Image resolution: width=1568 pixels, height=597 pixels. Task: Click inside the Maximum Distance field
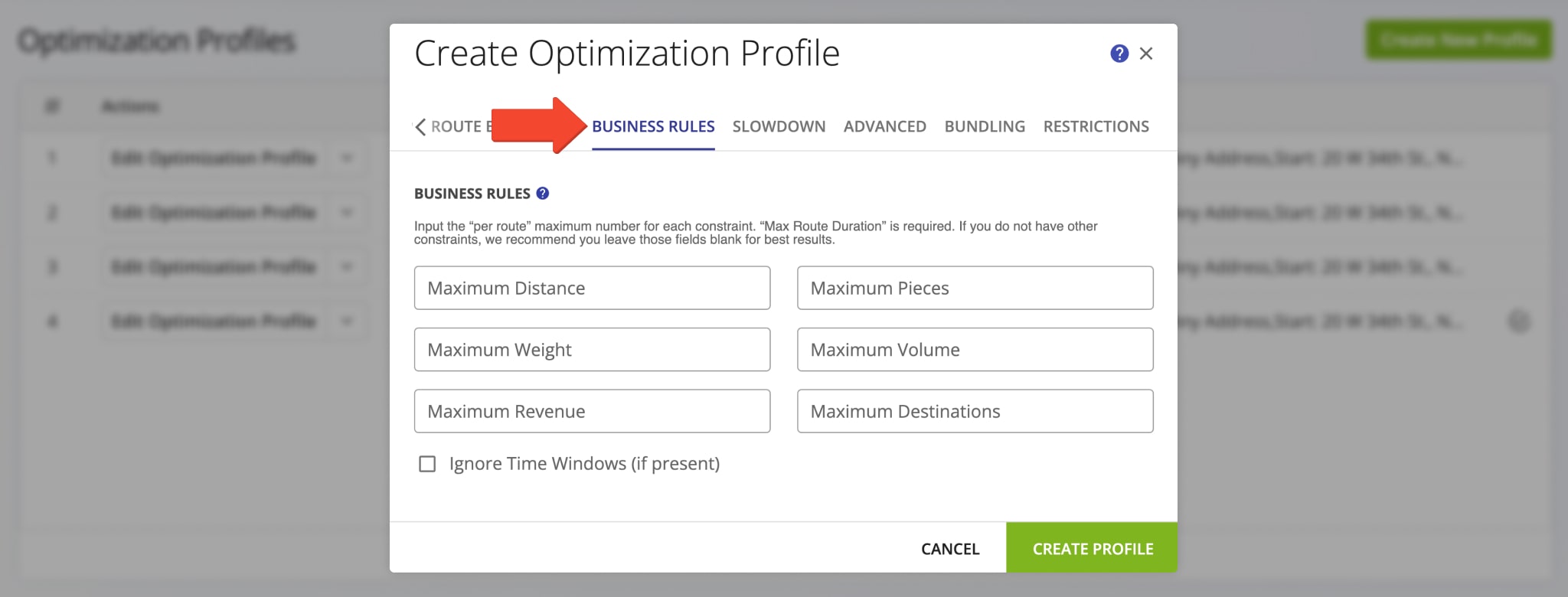(x=592, y=288)
